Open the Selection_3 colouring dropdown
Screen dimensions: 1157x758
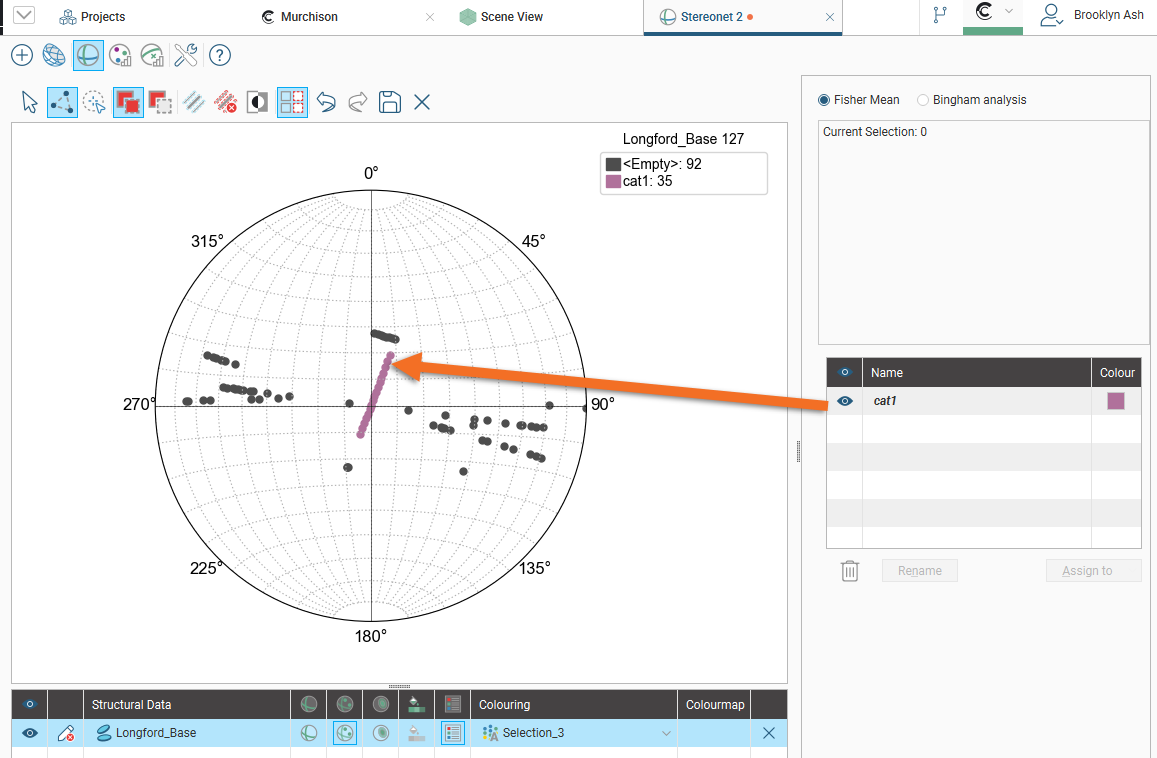point(666,733)
